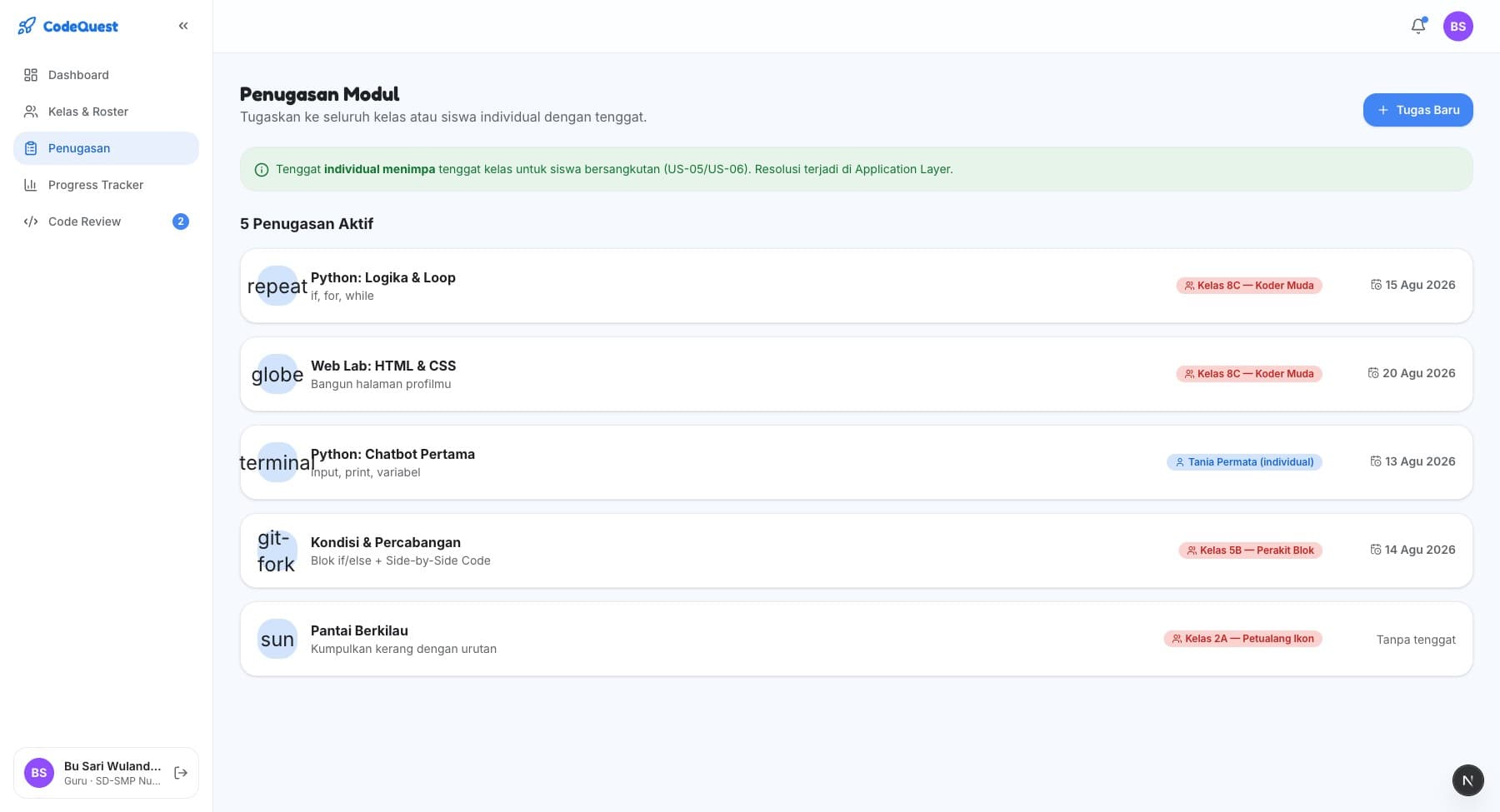This screenshot has width=1500, height=812.
Task: Go to Kelas & Roster
Action: point(106,112)
